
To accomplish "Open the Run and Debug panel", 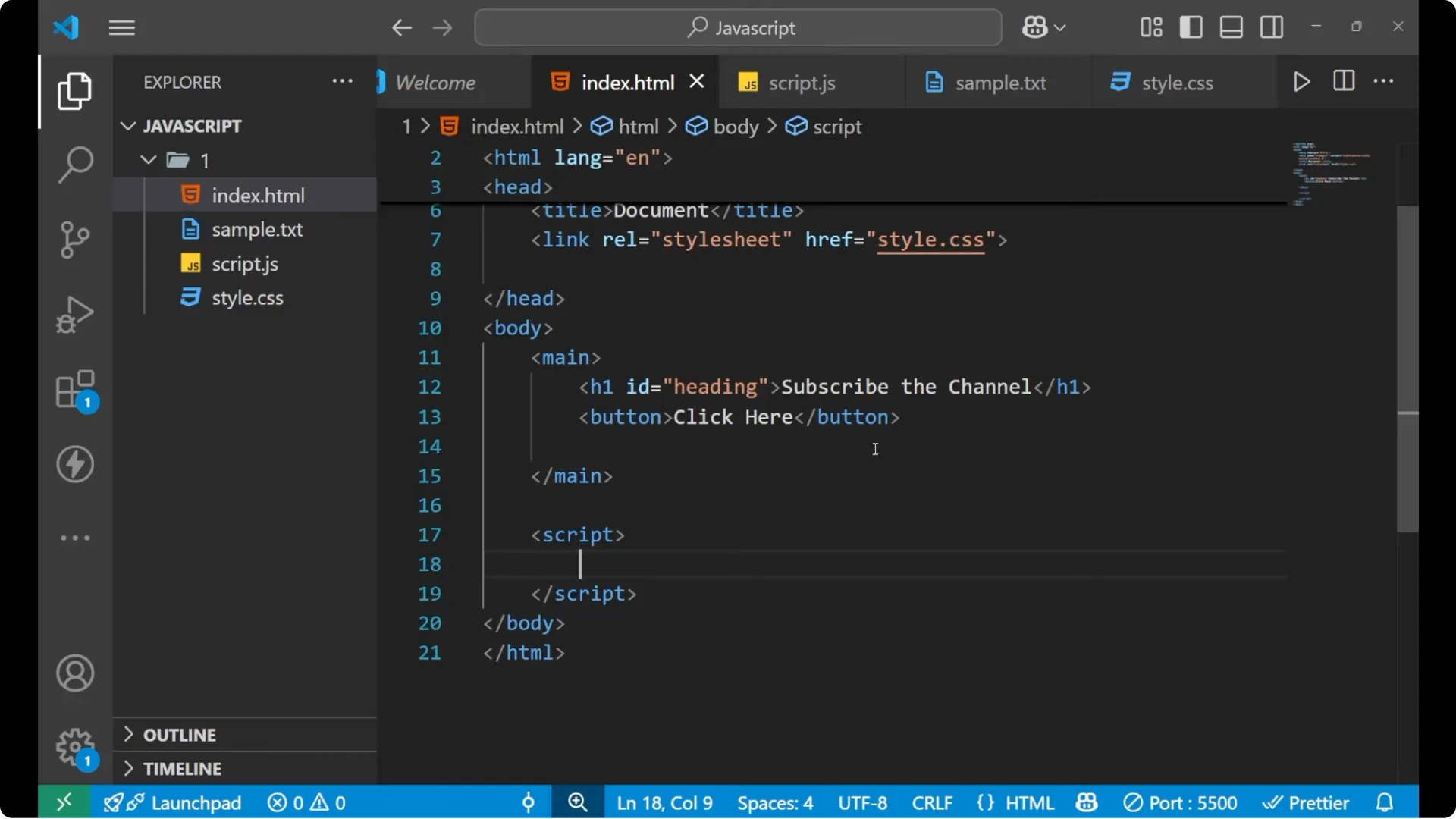I will tap(74, 314).
